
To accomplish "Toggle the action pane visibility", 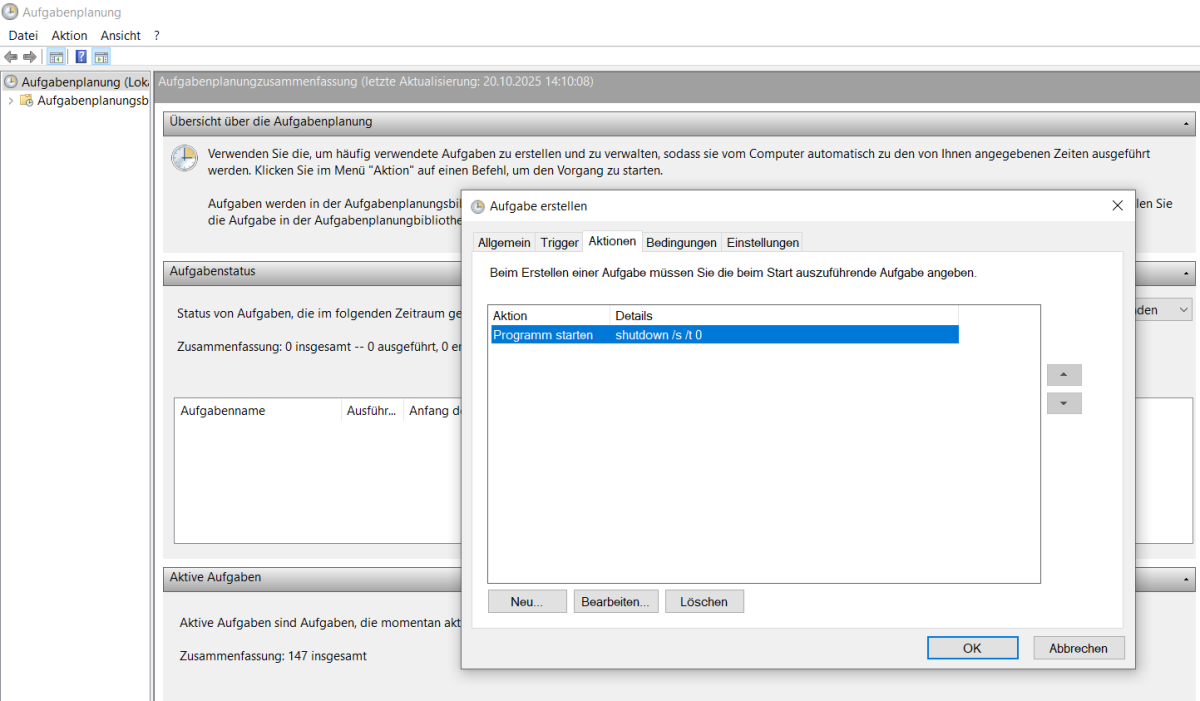I will pos(101,56).
